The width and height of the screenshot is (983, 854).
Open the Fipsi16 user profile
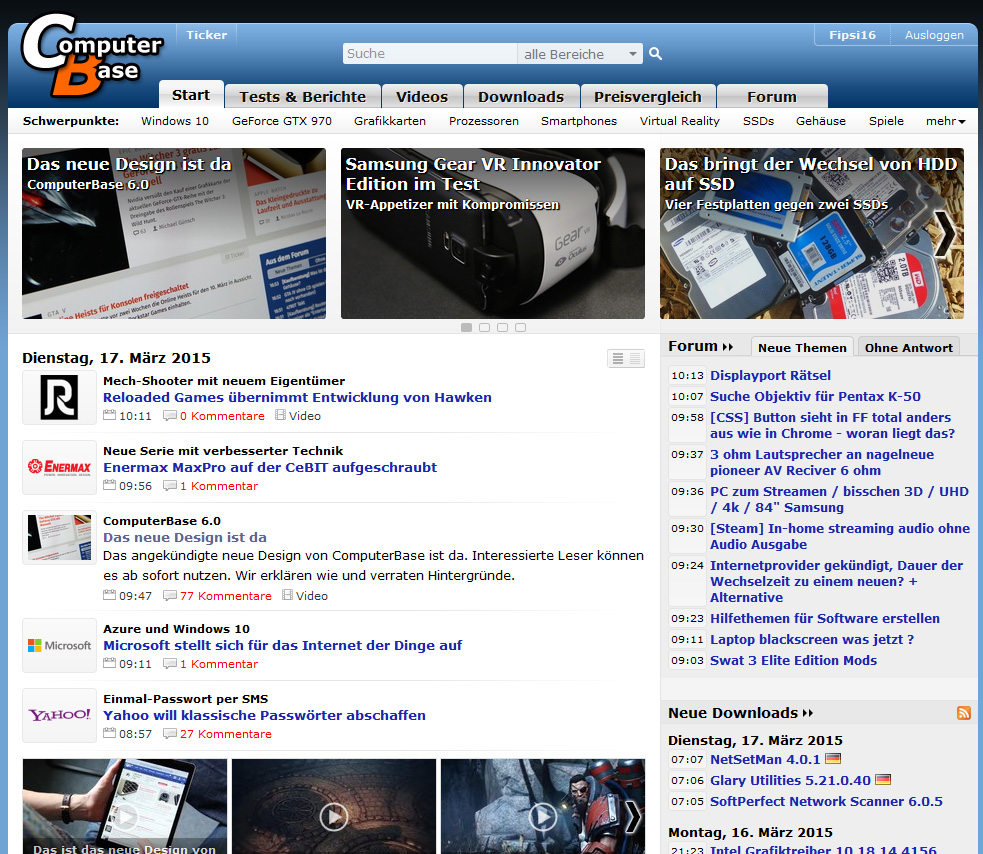pos(852,35)
